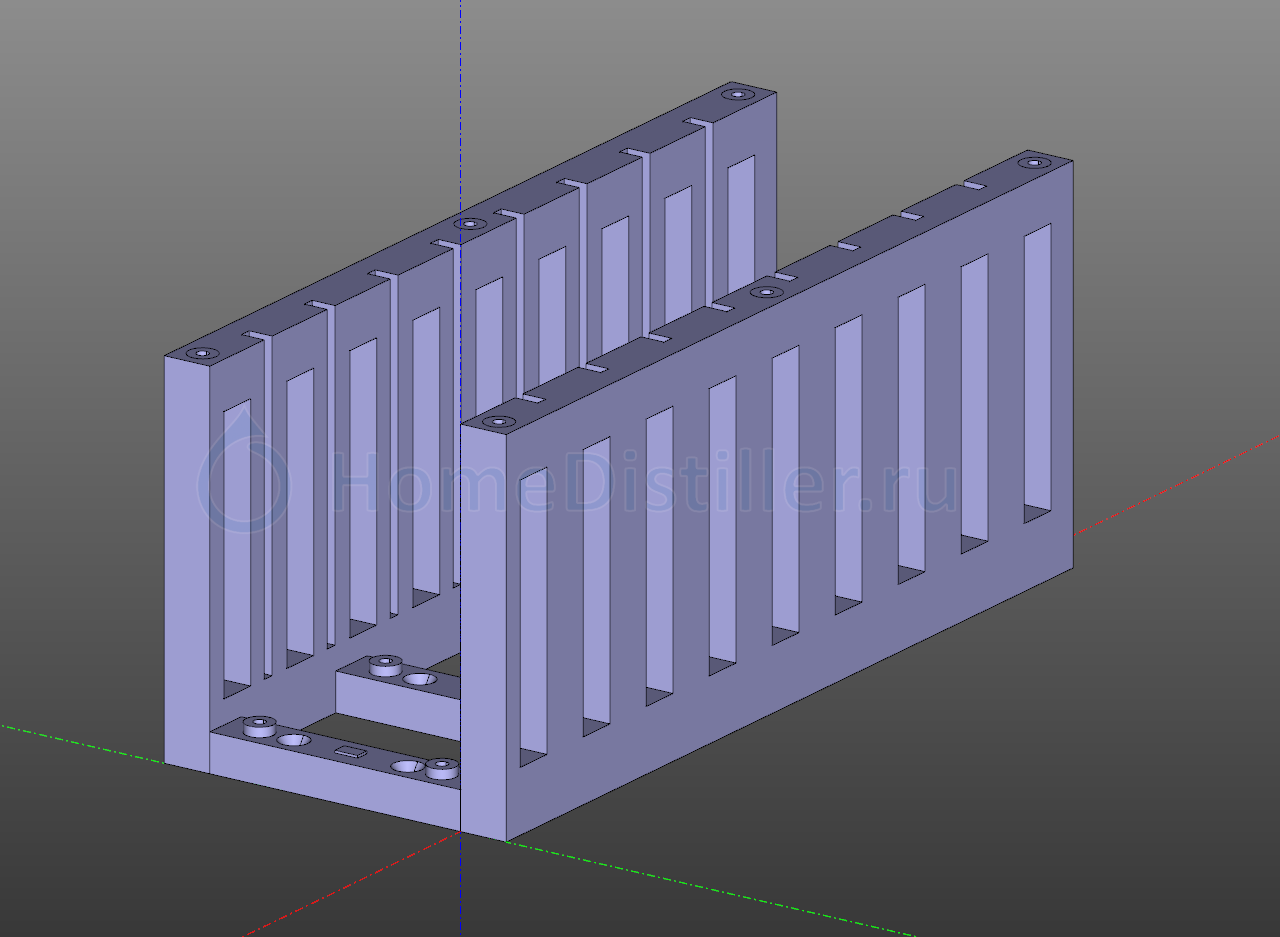Select the farthest window slot in the right wall
Image resolution: width=1280 pixels, height=937 pixels.
1037,372
